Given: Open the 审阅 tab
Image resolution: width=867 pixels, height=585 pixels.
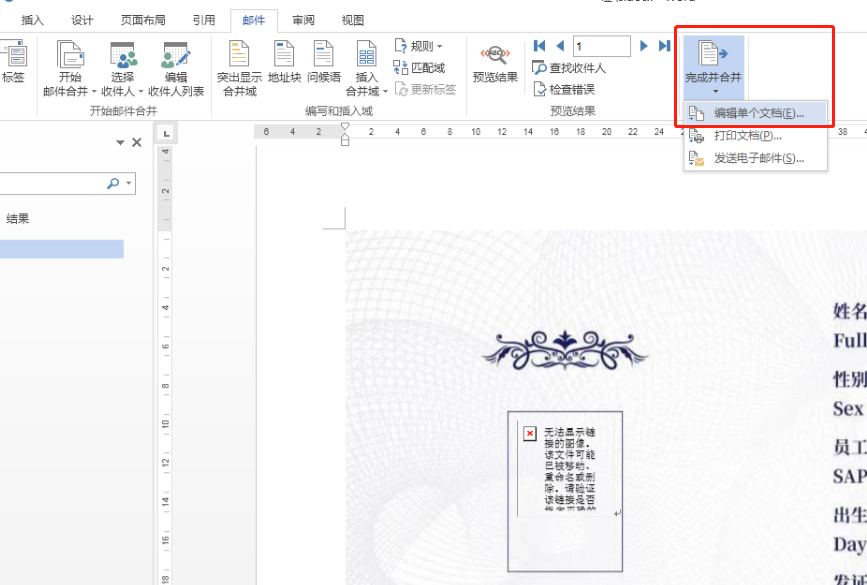Looking at the screenshot, I should [x=303, y=20].
